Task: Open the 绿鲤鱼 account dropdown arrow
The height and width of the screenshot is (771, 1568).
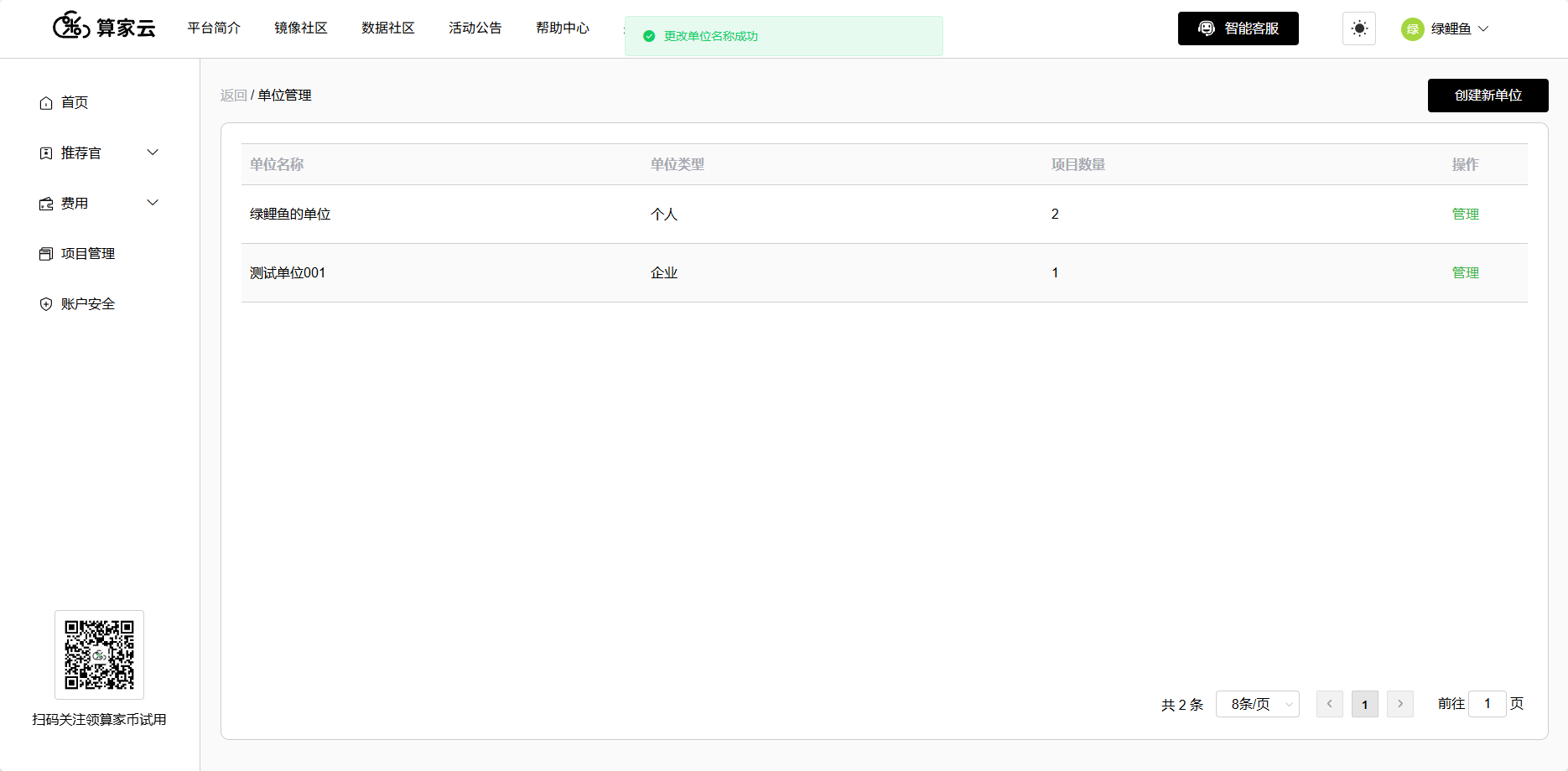Action: 1483,28
